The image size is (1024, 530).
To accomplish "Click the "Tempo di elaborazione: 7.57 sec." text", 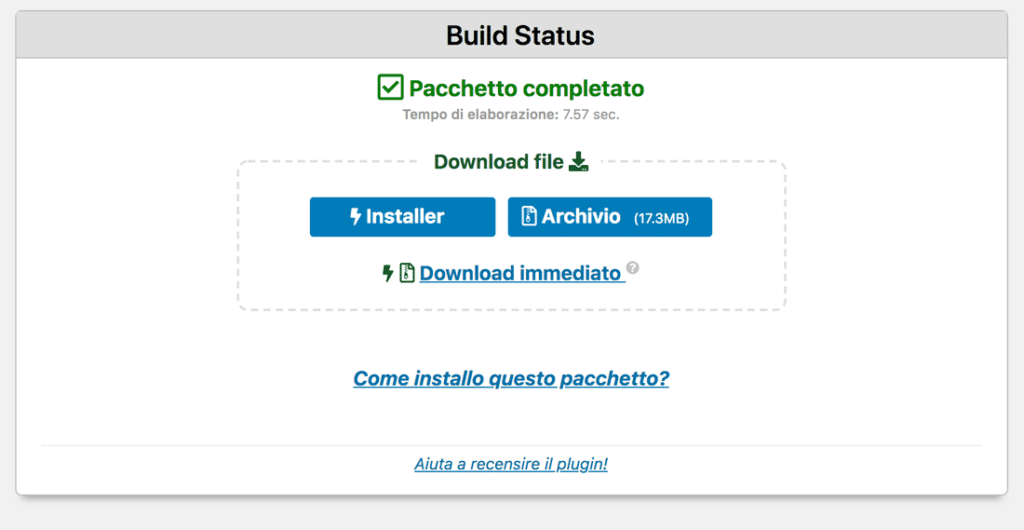I will click(511, 115).
